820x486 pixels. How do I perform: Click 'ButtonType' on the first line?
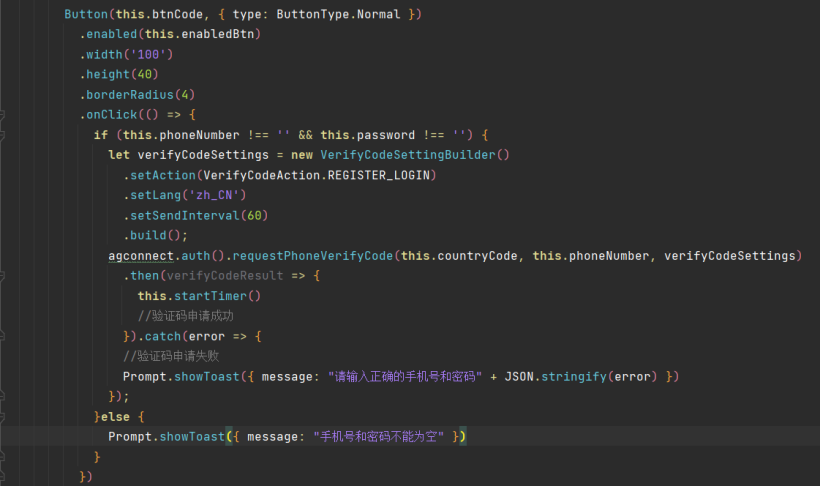pyautogui.click(x=313, y=14)
